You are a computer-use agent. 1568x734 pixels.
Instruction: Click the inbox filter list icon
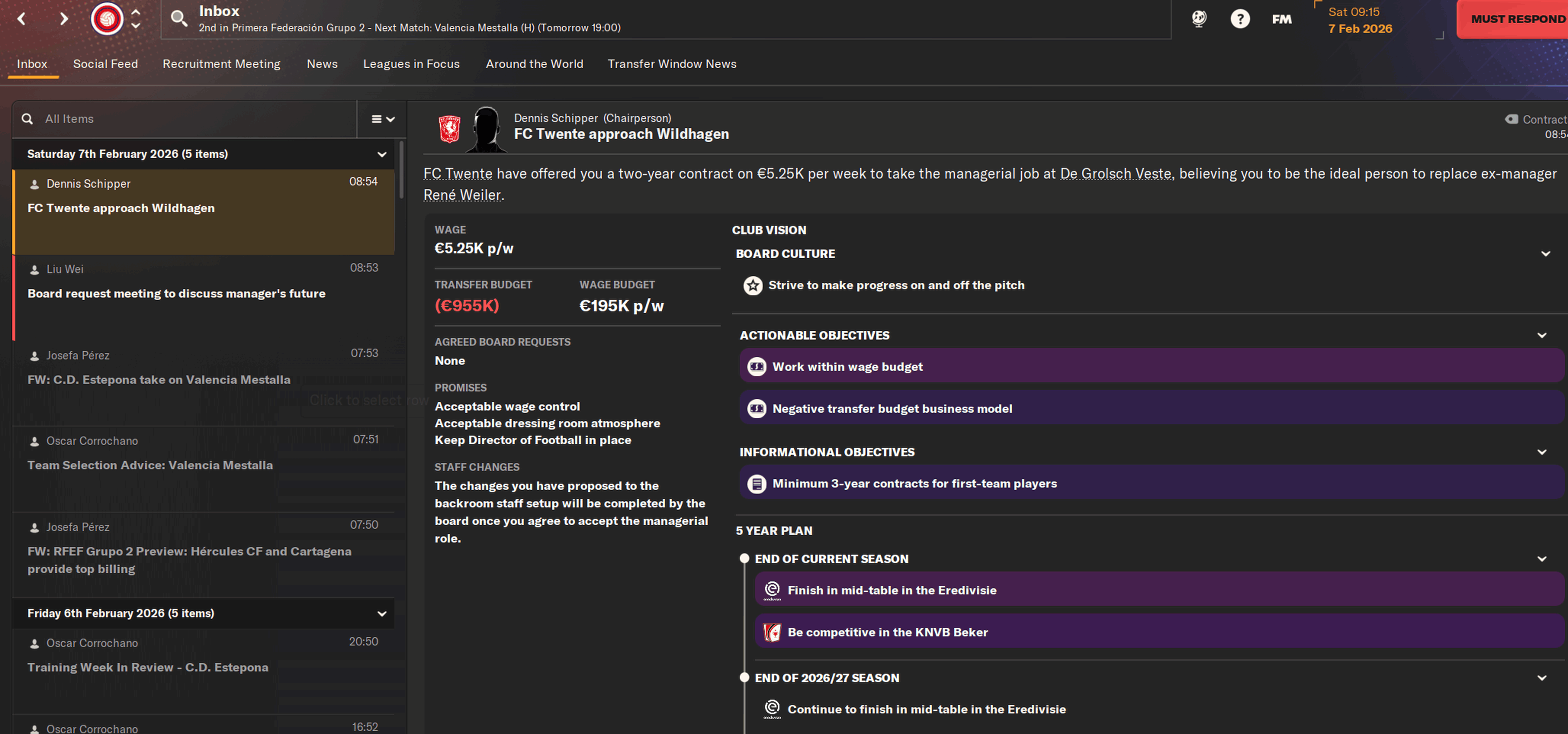pos(383,119)
